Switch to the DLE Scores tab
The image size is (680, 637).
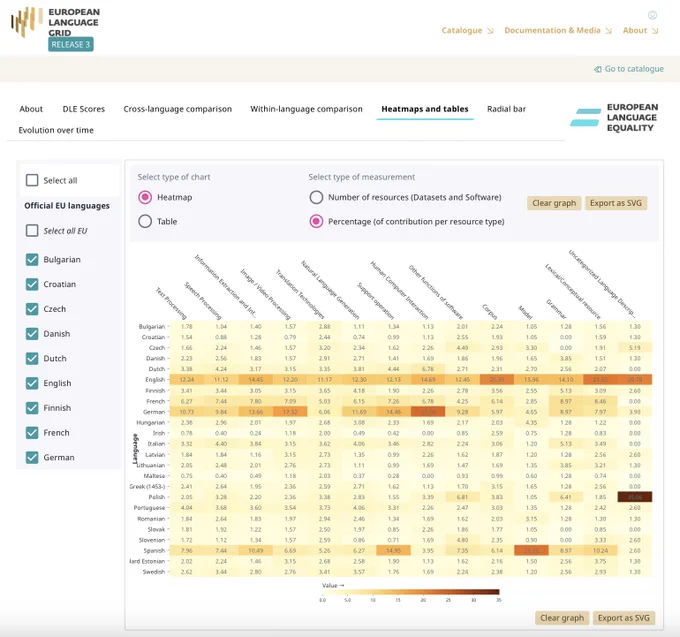click(84, 109)
